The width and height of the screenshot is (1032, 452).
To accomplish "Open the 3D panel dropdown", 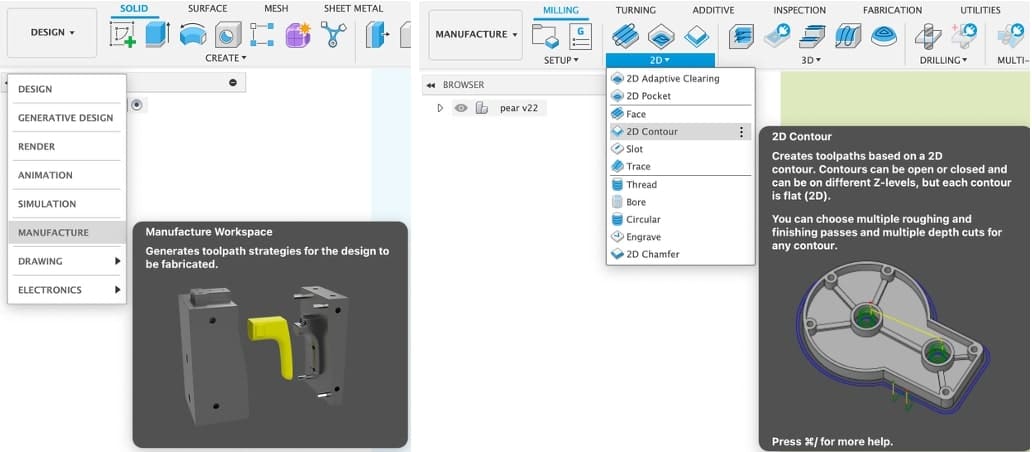I will tap(812, 60).
